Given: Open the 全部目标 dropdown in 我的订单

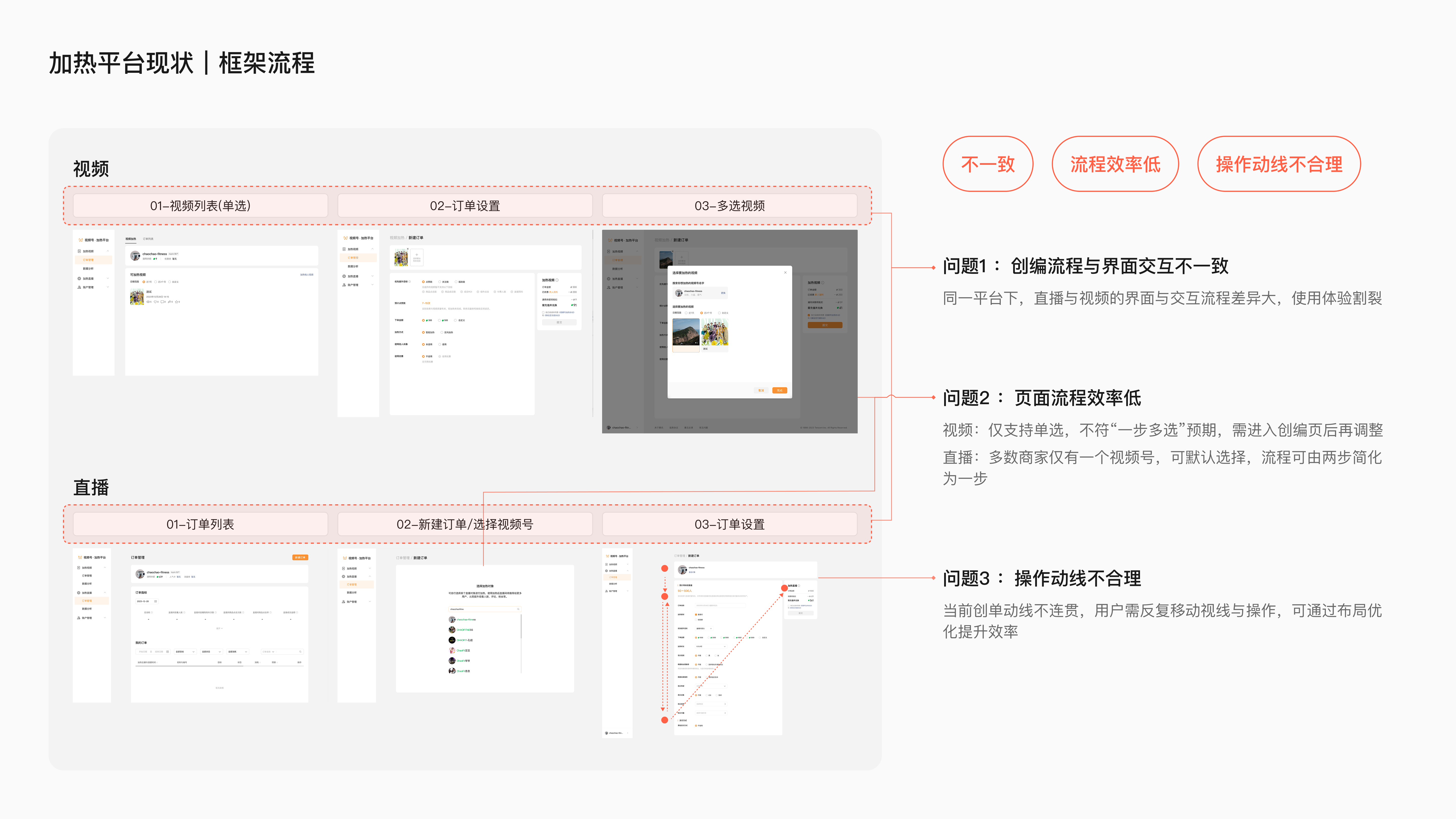Looking at the screenshot, I should tap(185, 652).
